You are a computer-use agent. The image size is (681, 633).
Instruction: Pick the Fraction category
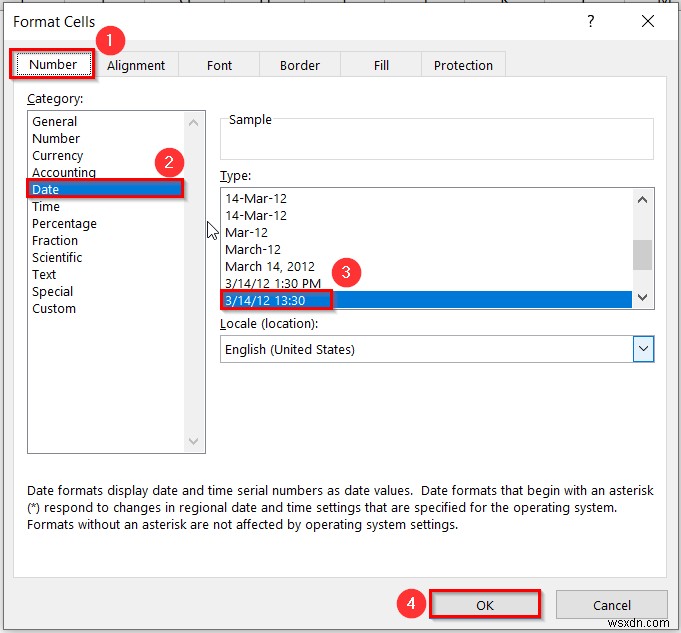coord(106,240)
